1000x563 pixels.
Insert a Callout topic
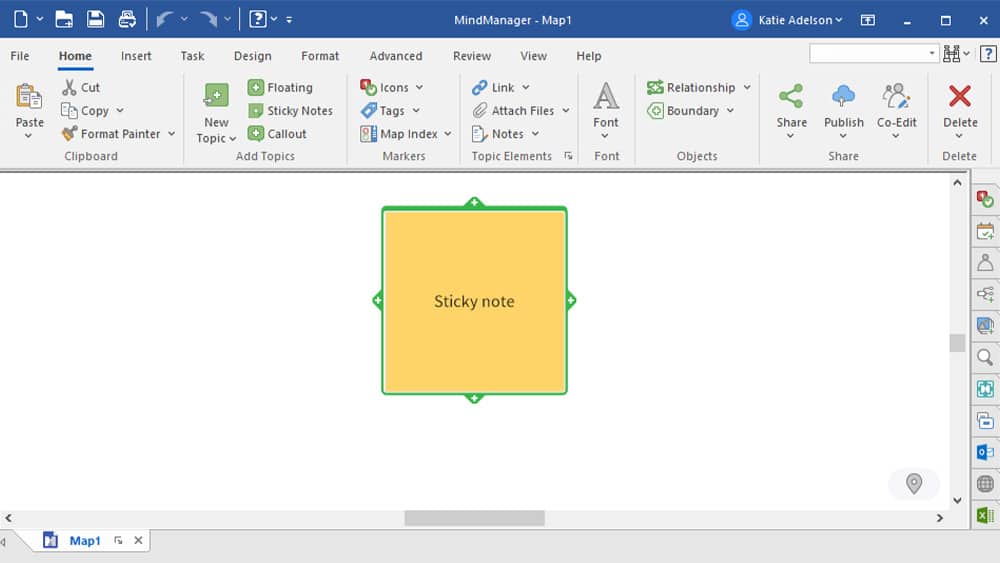277,134
